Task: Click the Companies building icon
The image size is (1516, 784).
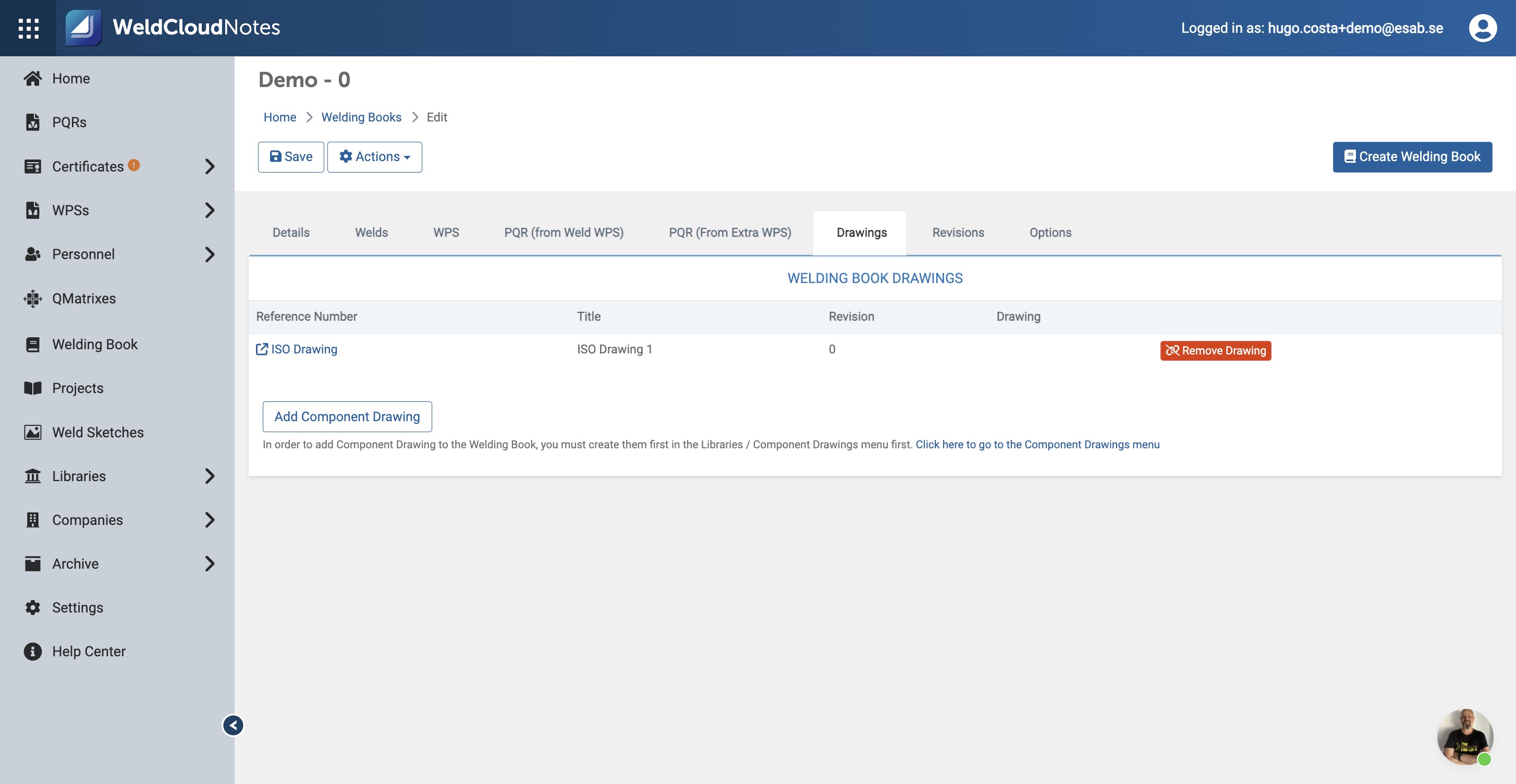Action: pos(33,520)
